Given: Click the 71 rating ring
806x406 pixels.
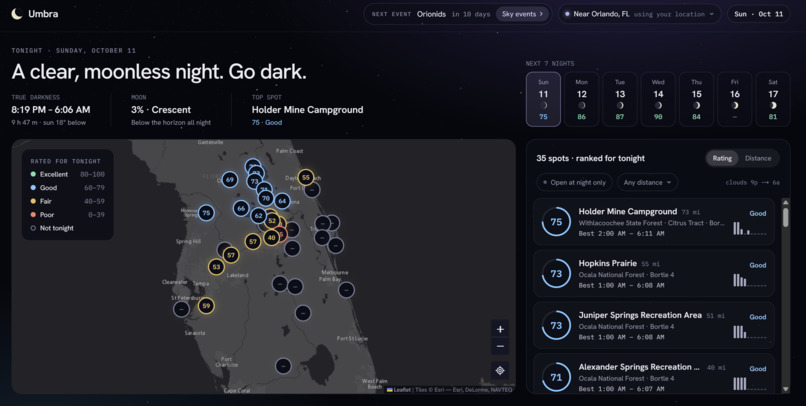Looking at the screenshot, I should 556,377.
